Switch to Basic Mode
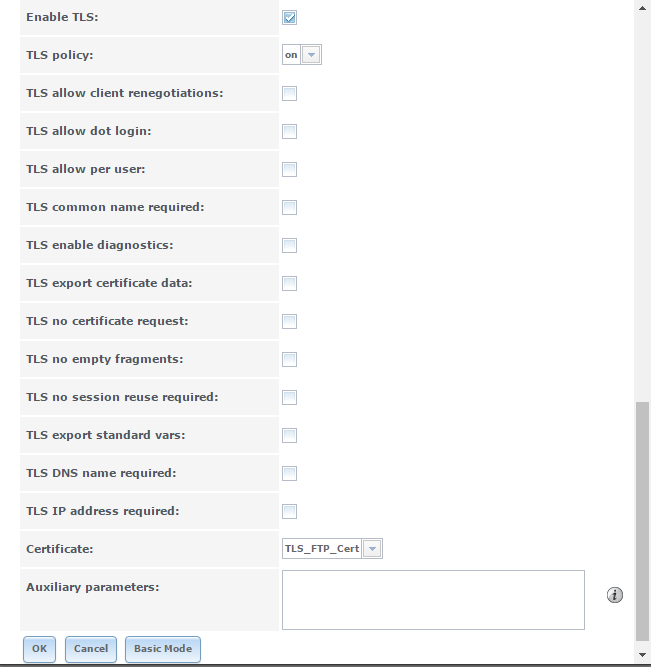651x667 pixels. 163,649
